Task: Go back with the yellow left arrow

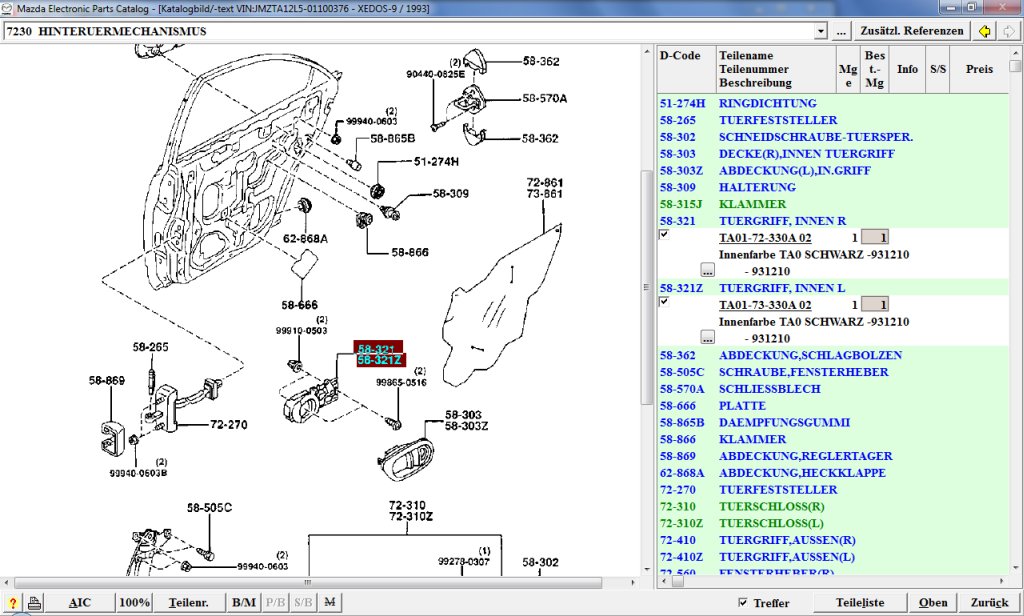Action: coord(984,31)
